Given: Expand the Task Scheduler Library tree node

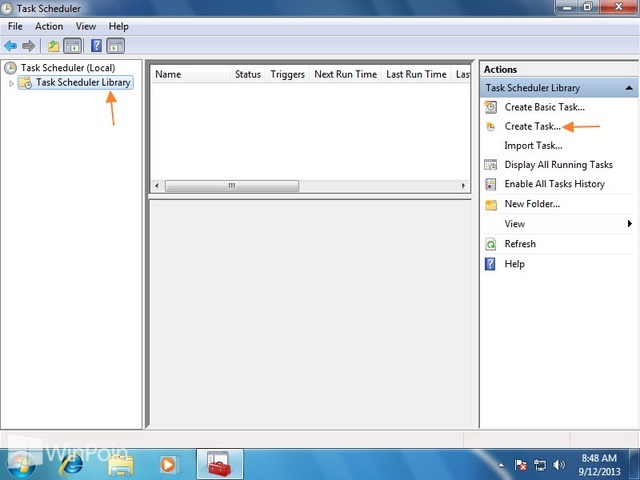Looking at the screenshot, I should (11, 83).
